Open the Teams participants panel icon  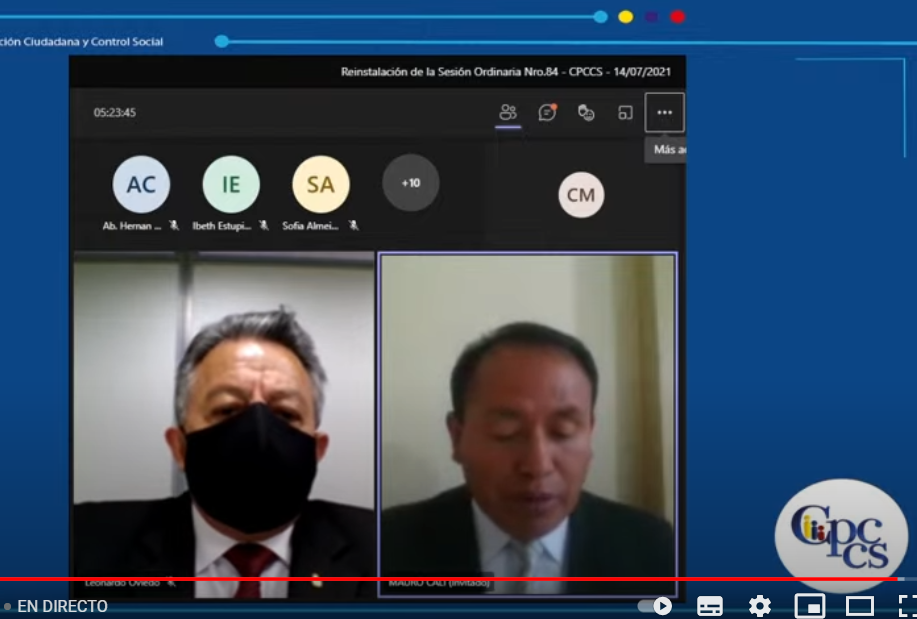coord(508,112)
